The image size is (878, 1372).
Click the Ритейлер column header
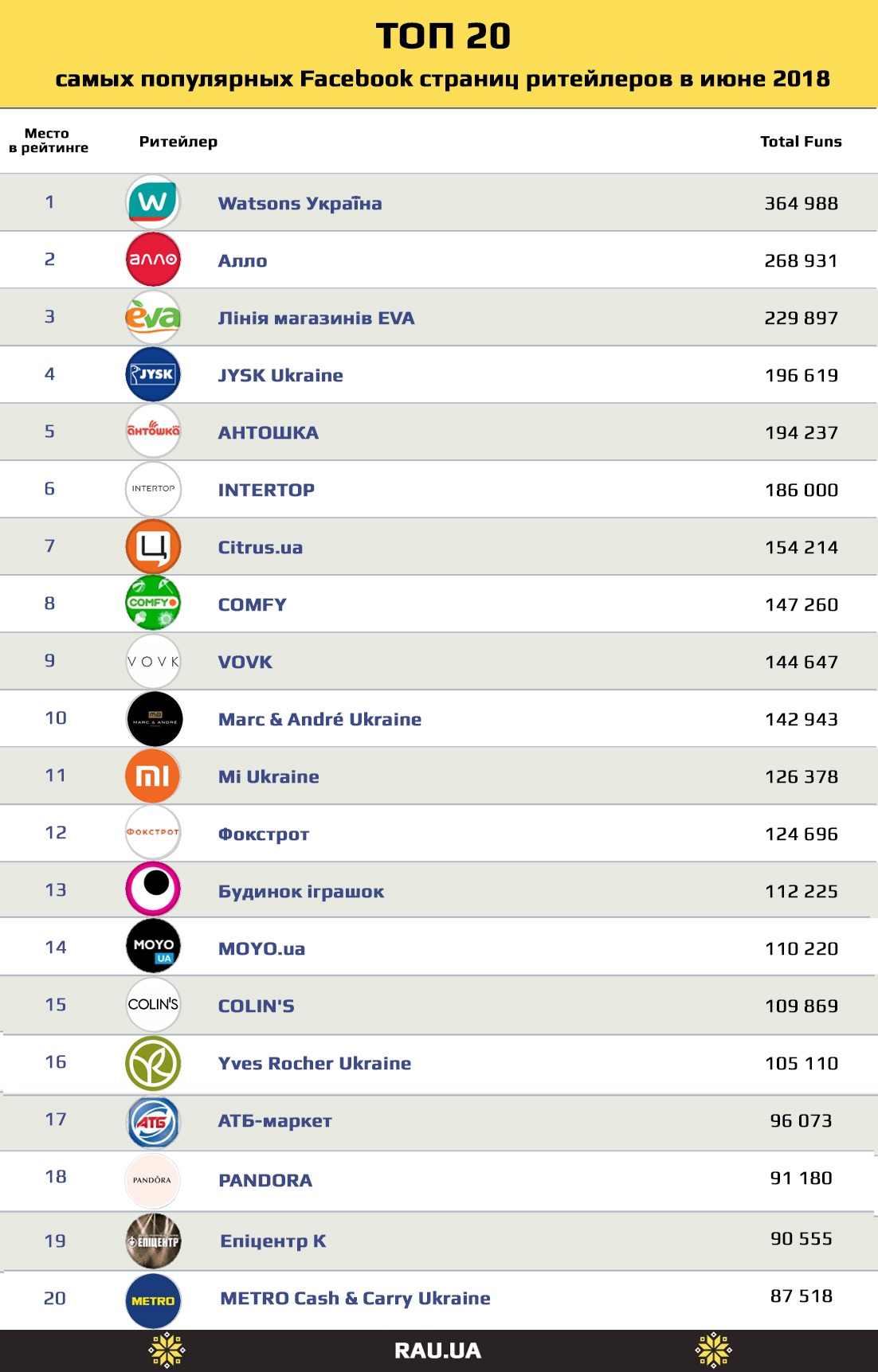click(x=178, y=142)
